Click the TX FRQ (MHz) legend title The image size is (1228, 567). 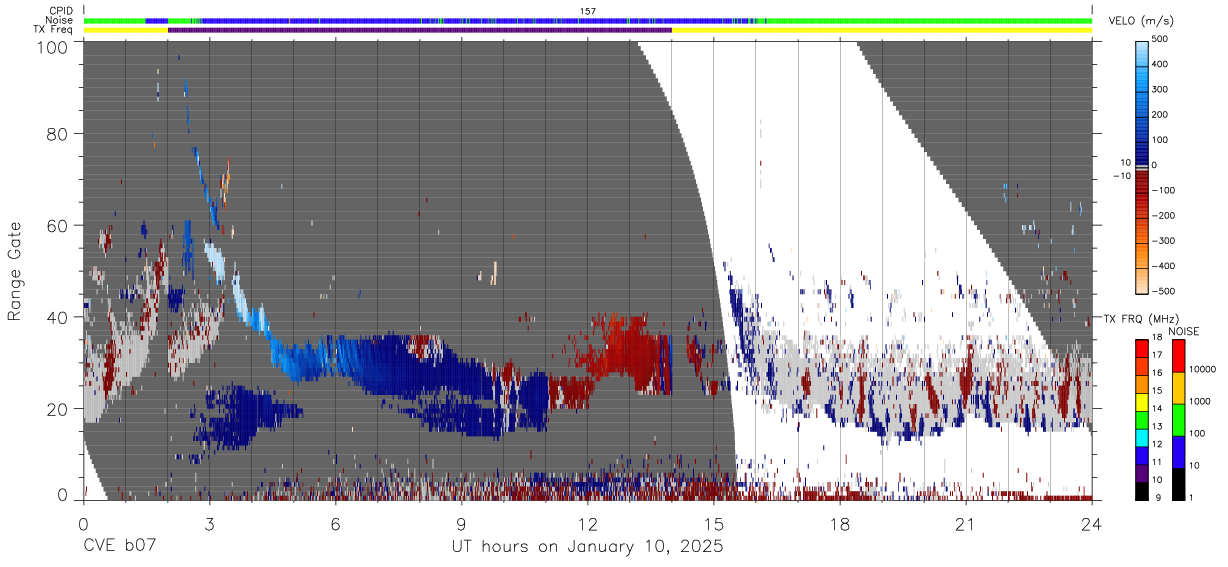pyautogui.click(x=1141, y=318)
